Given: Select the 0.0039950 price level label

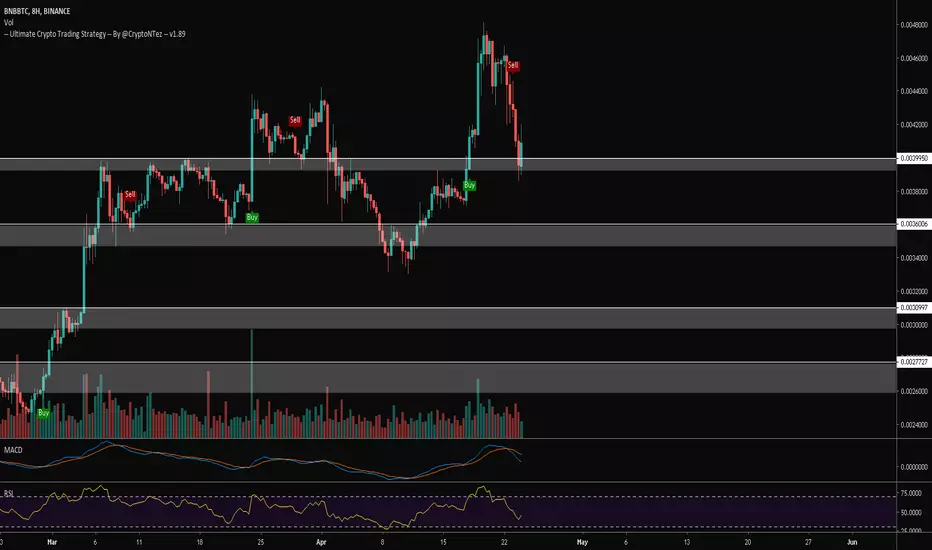Looking at the screenshot, I should 914,158.
